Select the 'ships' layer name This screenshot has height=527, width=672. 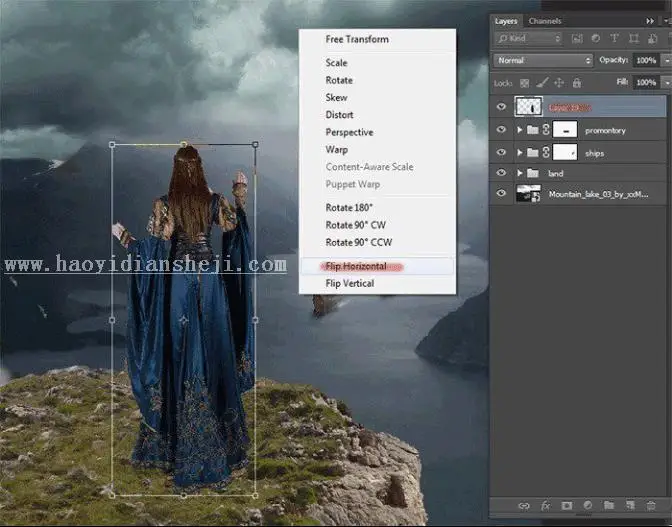[594, 153]
